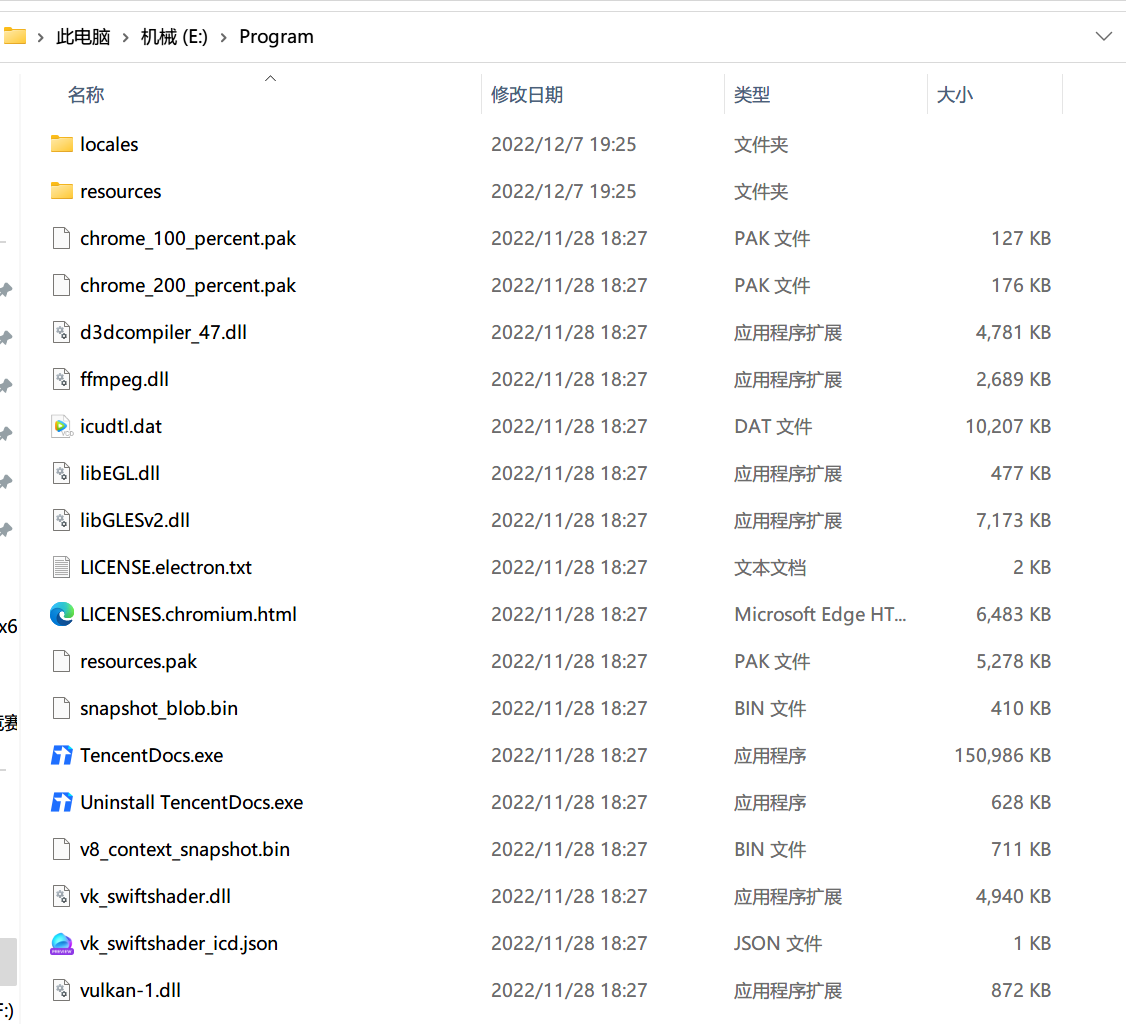Click the DAT 文件 type cell
This screenshot has width=1126, height=1024.
click(773, 427)
